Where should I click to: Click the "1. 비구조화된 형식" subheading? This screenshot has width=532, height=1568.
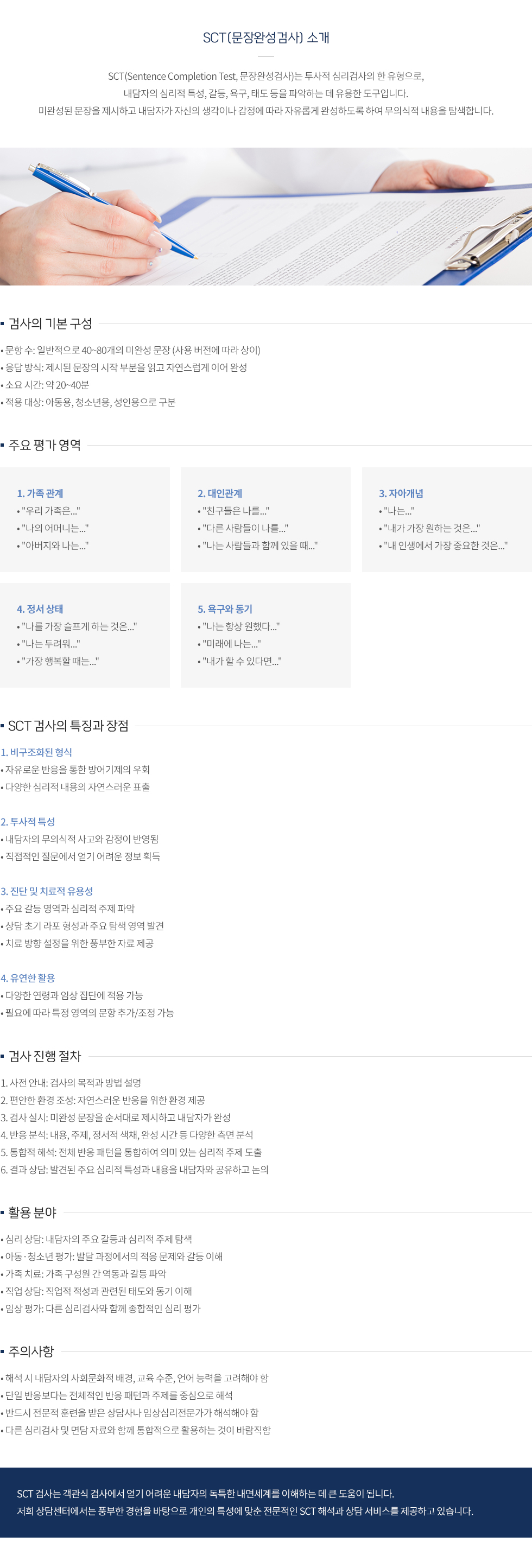[36, 752]
